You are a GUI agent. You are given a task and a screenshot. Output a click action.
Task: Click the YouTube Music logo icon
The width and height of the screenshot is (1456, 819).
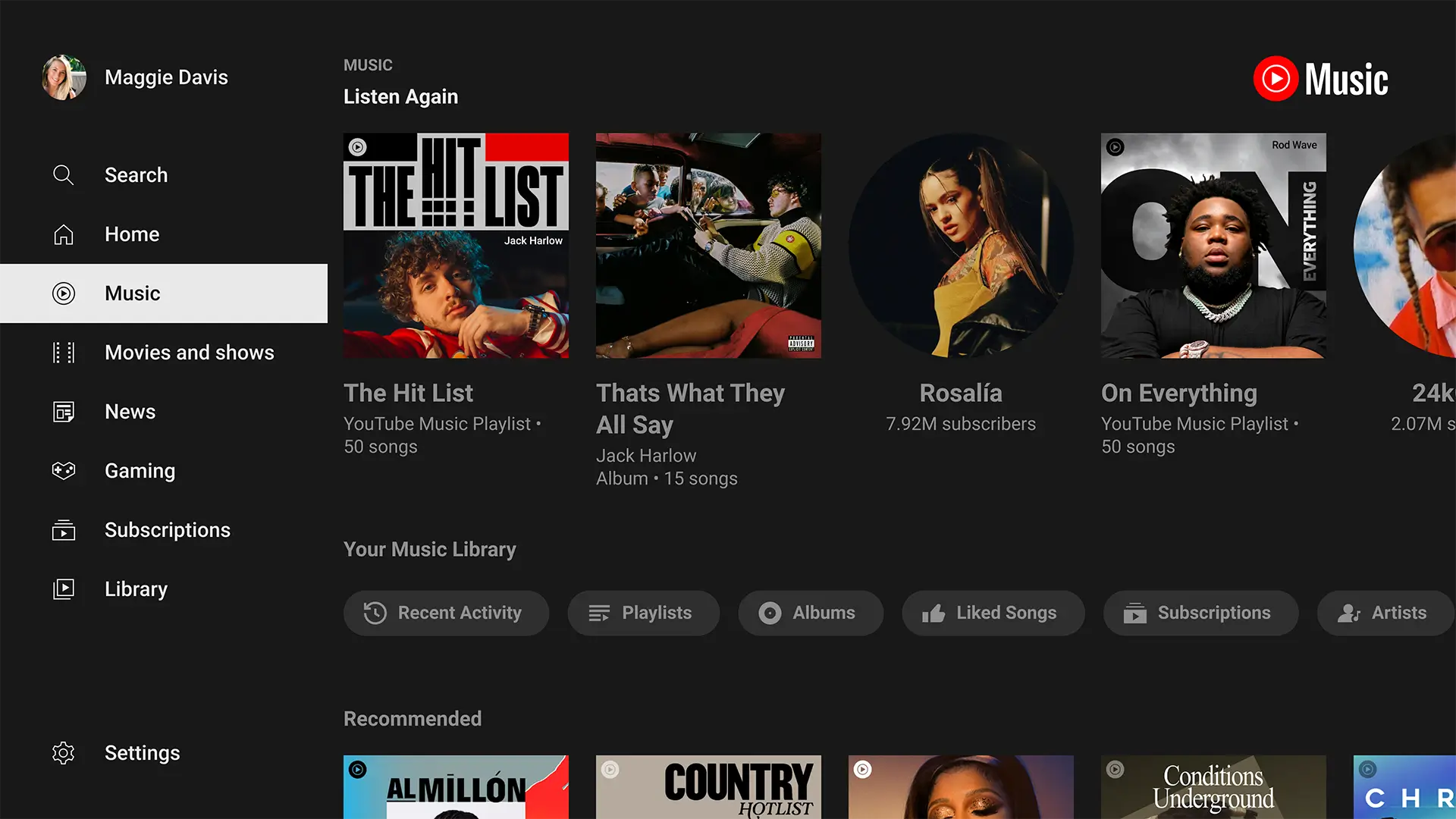[1277, 78]
